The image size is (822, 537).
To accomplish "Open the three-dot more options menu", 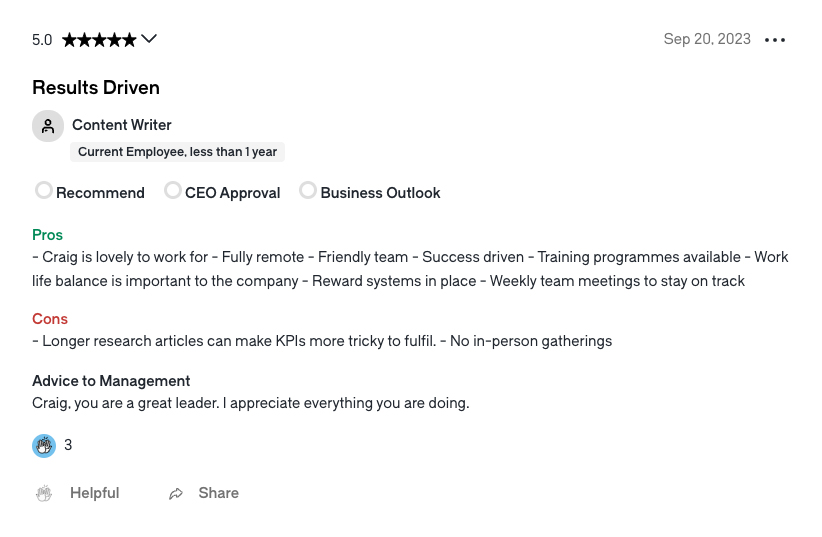I will (774, 40).
